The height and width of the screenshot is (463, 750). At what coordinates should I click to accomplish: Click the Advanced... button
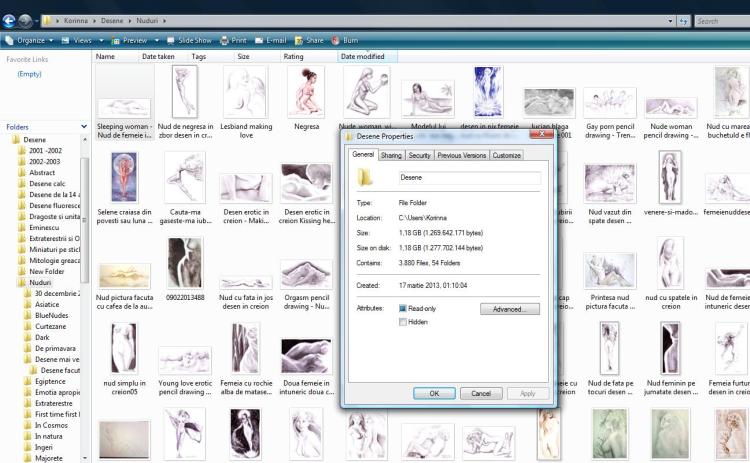[510, 309]
